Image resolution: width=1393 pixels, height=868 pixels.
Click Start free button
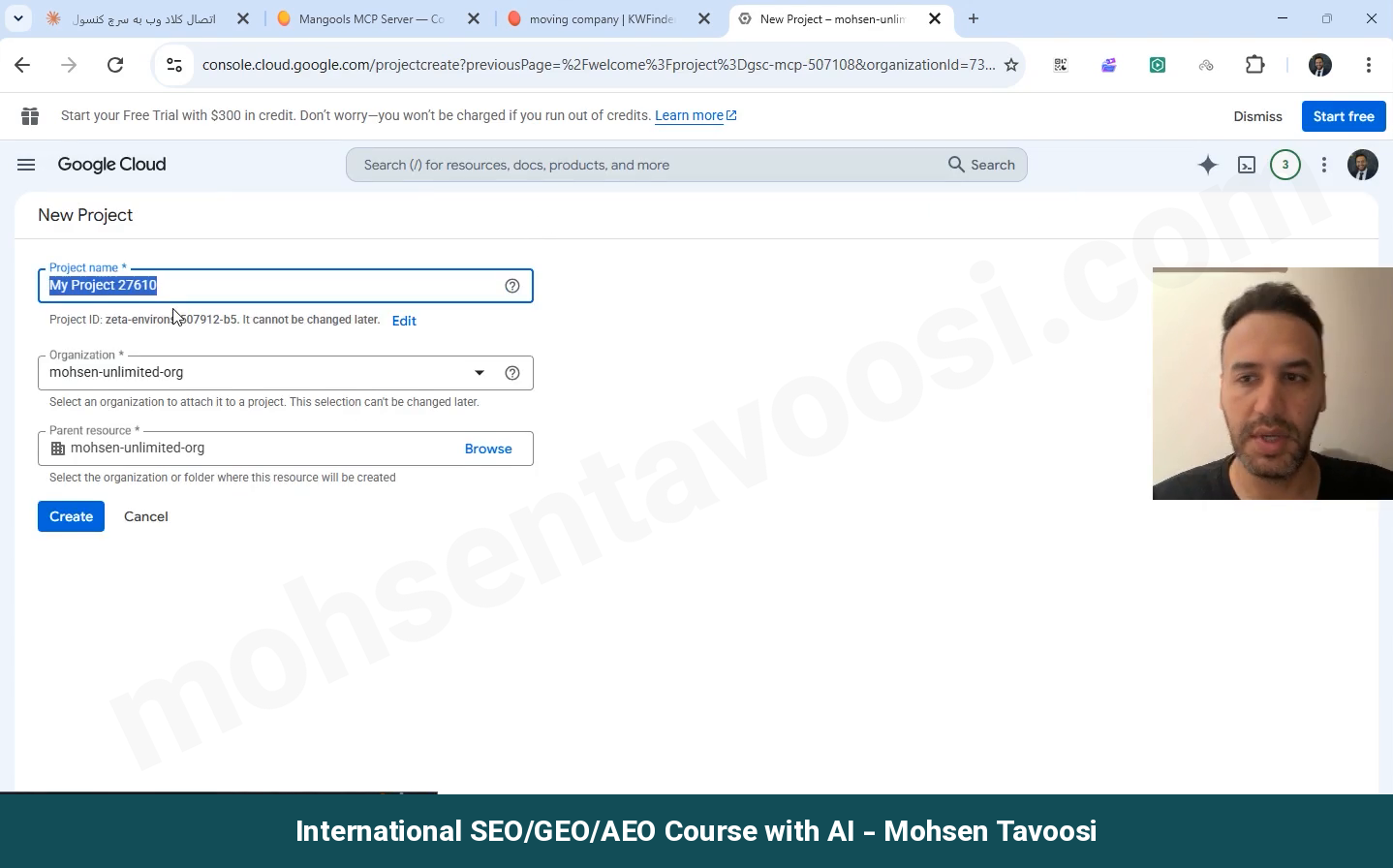pyautogui.click(x=1344, y=116)
